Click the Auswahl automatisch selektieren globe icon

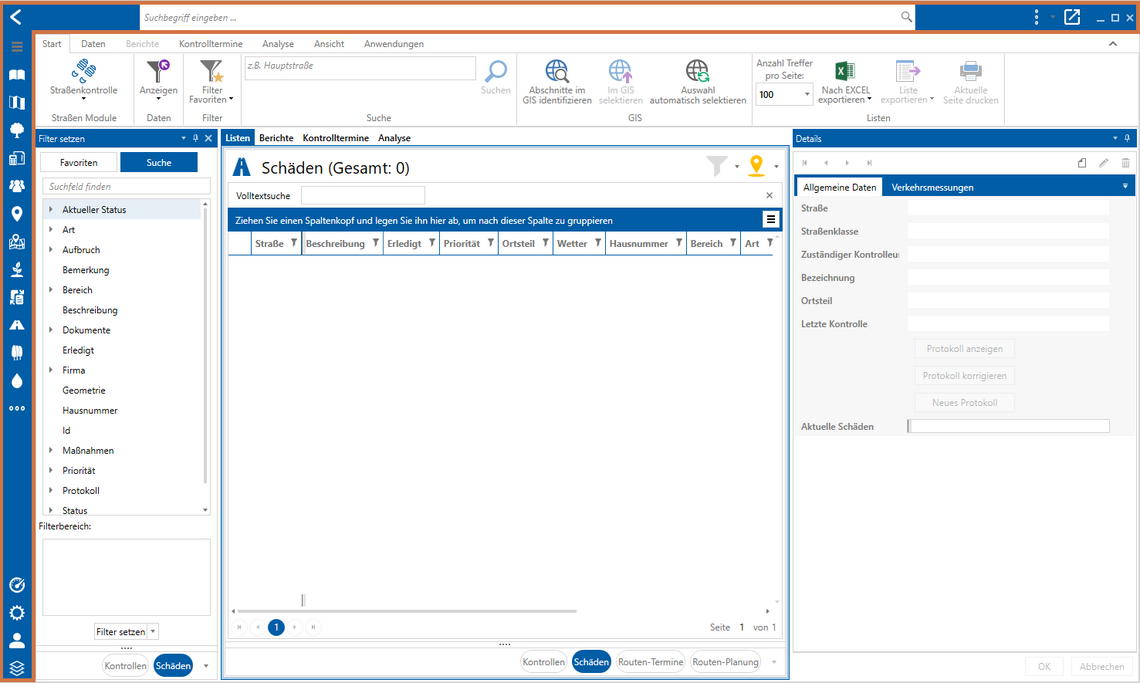(697, 71)
